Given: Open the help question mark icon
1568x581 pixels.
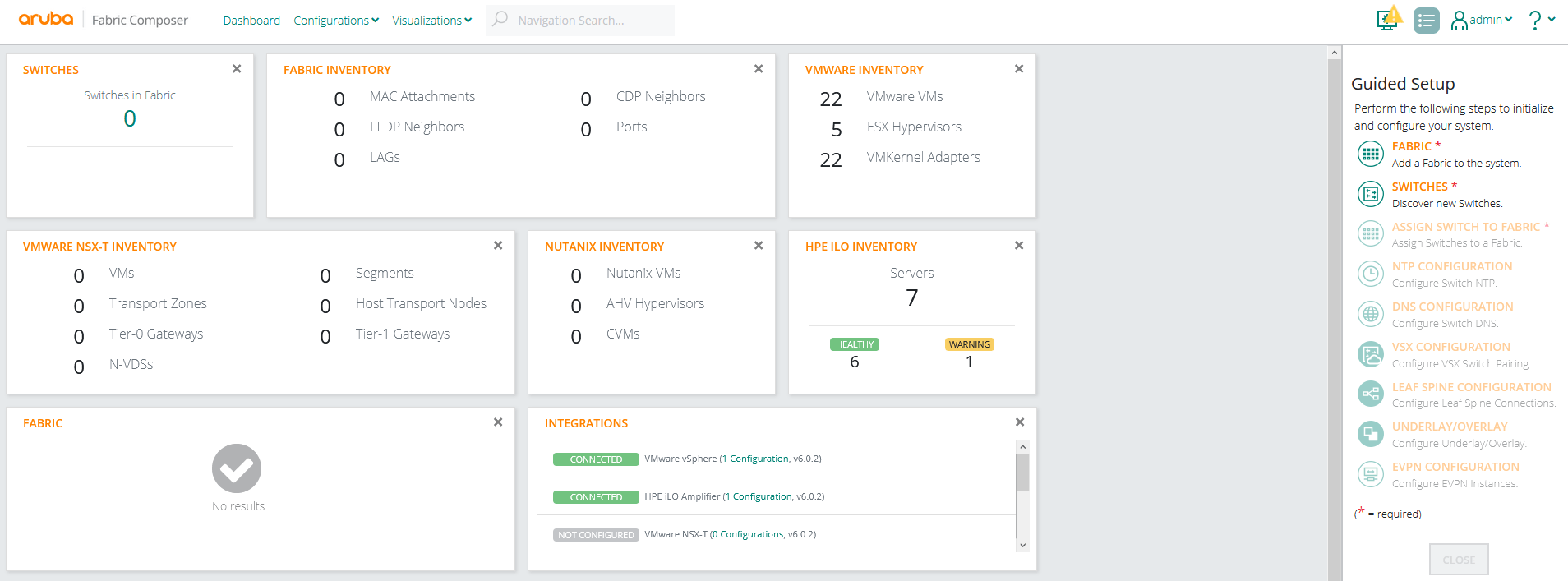Looking at the screenshot, I should 1534,21.
